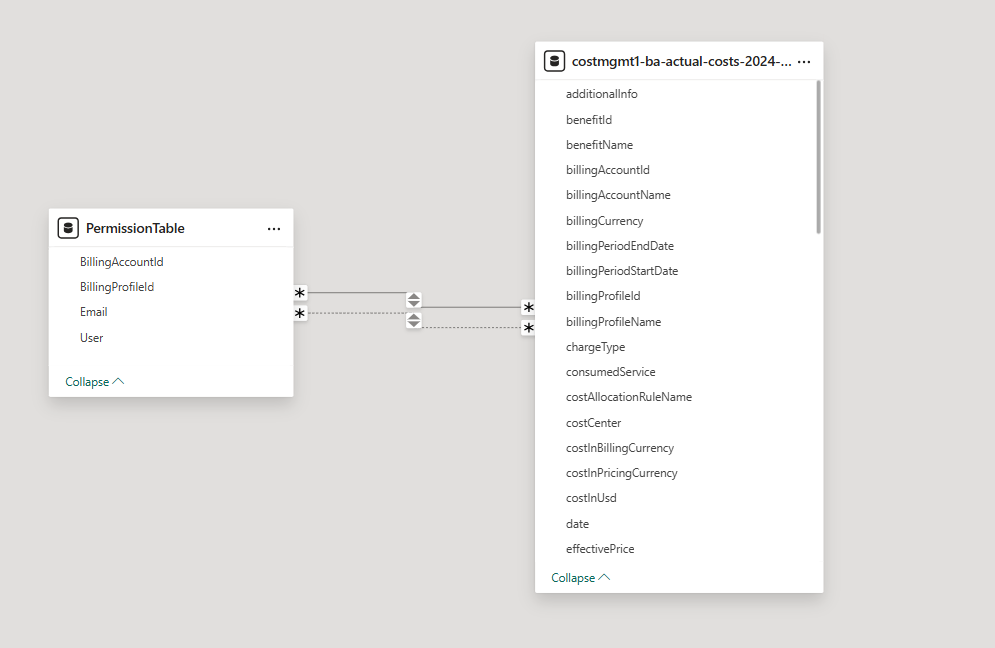Click the costmgmt1 table field list scrollbar
The height and width of the screenshot is (648, 995).
[x=819, y=157]
